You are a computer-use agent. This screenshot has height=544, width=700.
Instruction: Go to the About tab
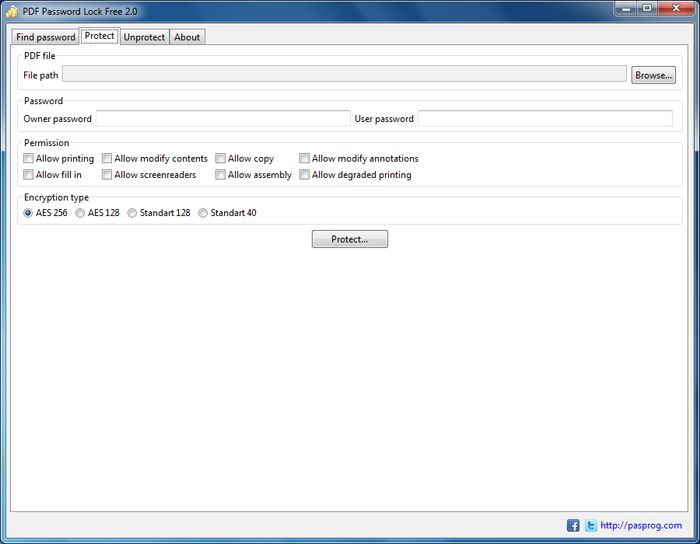[x=187, y=37]
